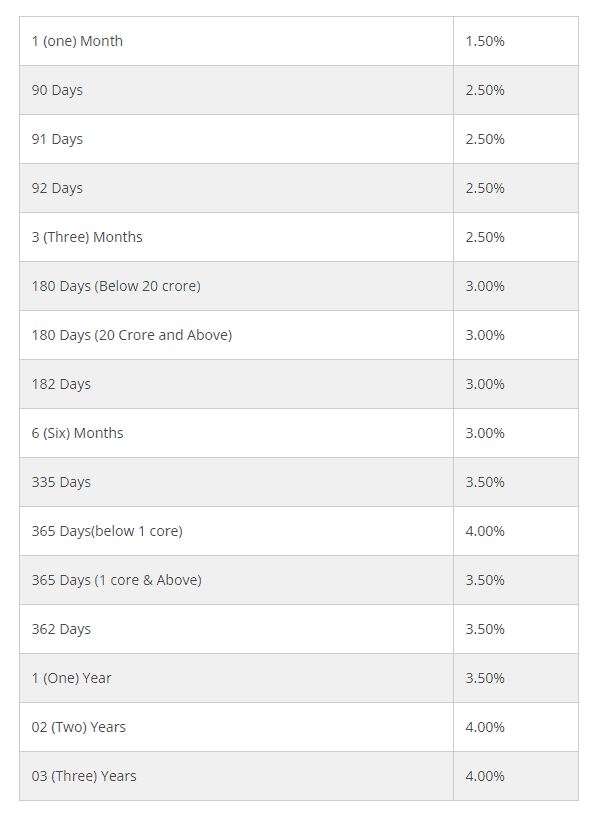This screenshot has width=599, height=823.
Task: Select the '335 Days' tenure label
Action: (x=61, y=482)
